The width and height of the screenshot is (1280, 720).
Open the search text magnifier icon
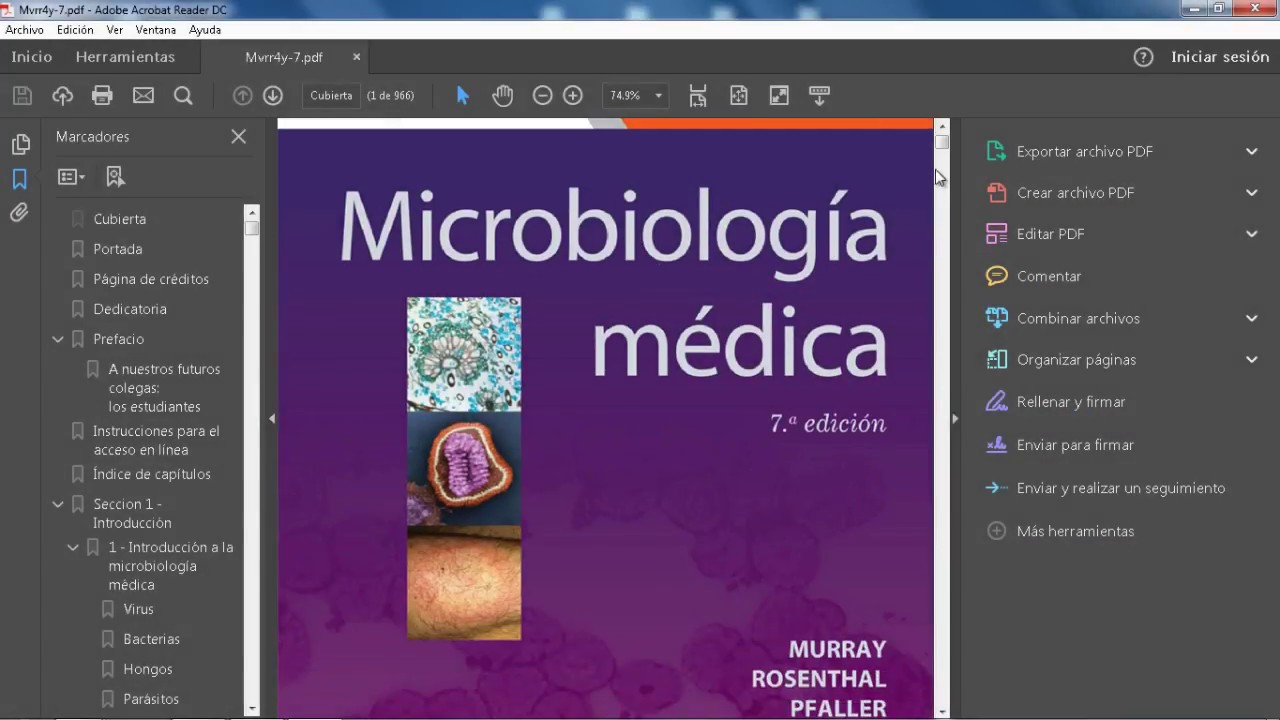coord(183,96)
